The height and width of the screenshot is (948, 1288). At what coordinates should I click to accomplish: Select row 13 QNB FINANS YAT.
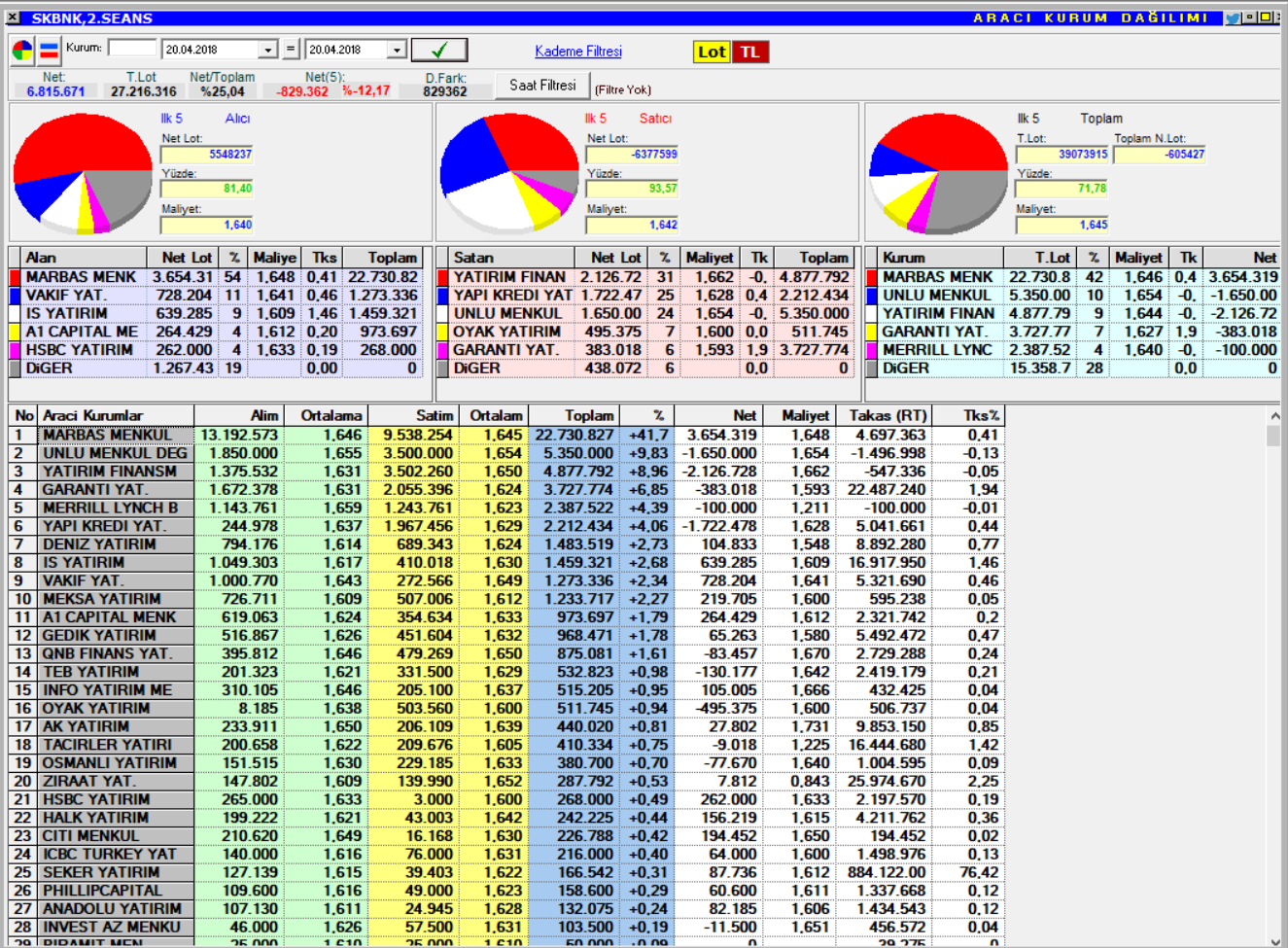(506, 653)
